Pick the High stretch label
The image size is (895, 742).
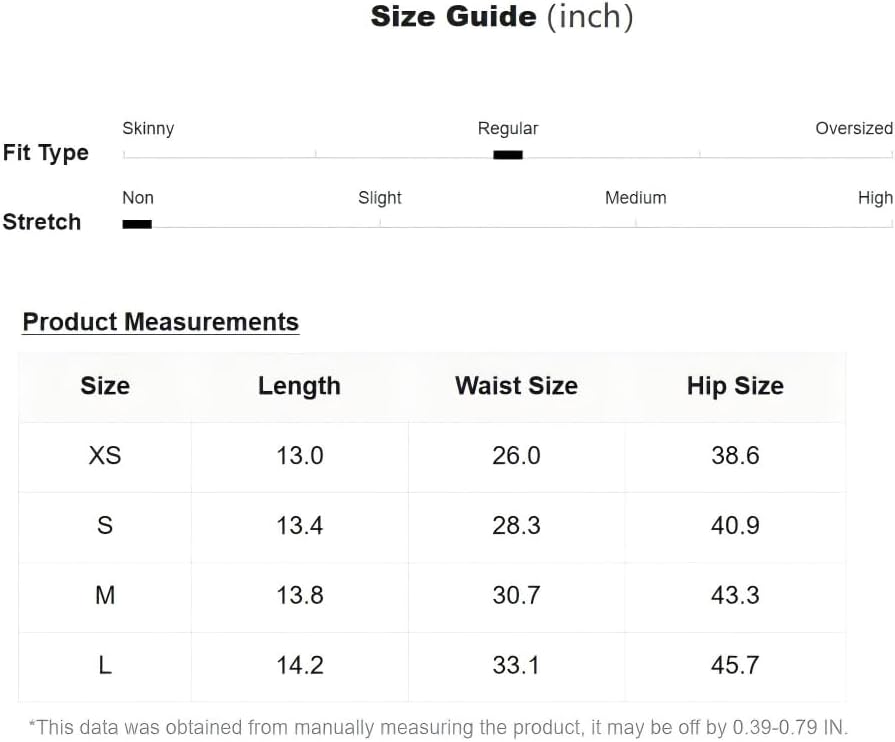pos(875,198)
